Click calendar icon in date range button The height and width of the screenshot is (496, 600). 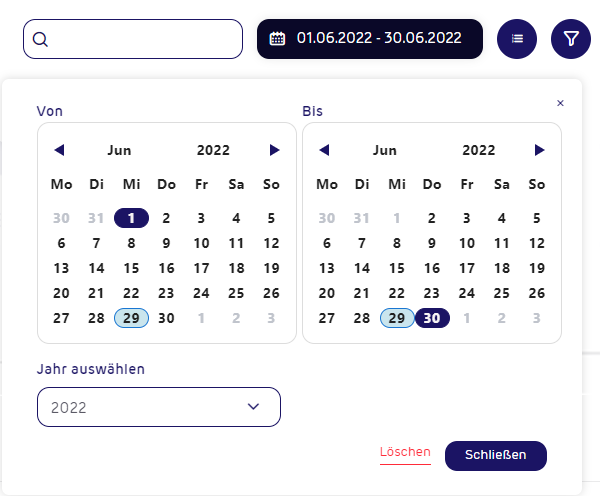point(277,38)
